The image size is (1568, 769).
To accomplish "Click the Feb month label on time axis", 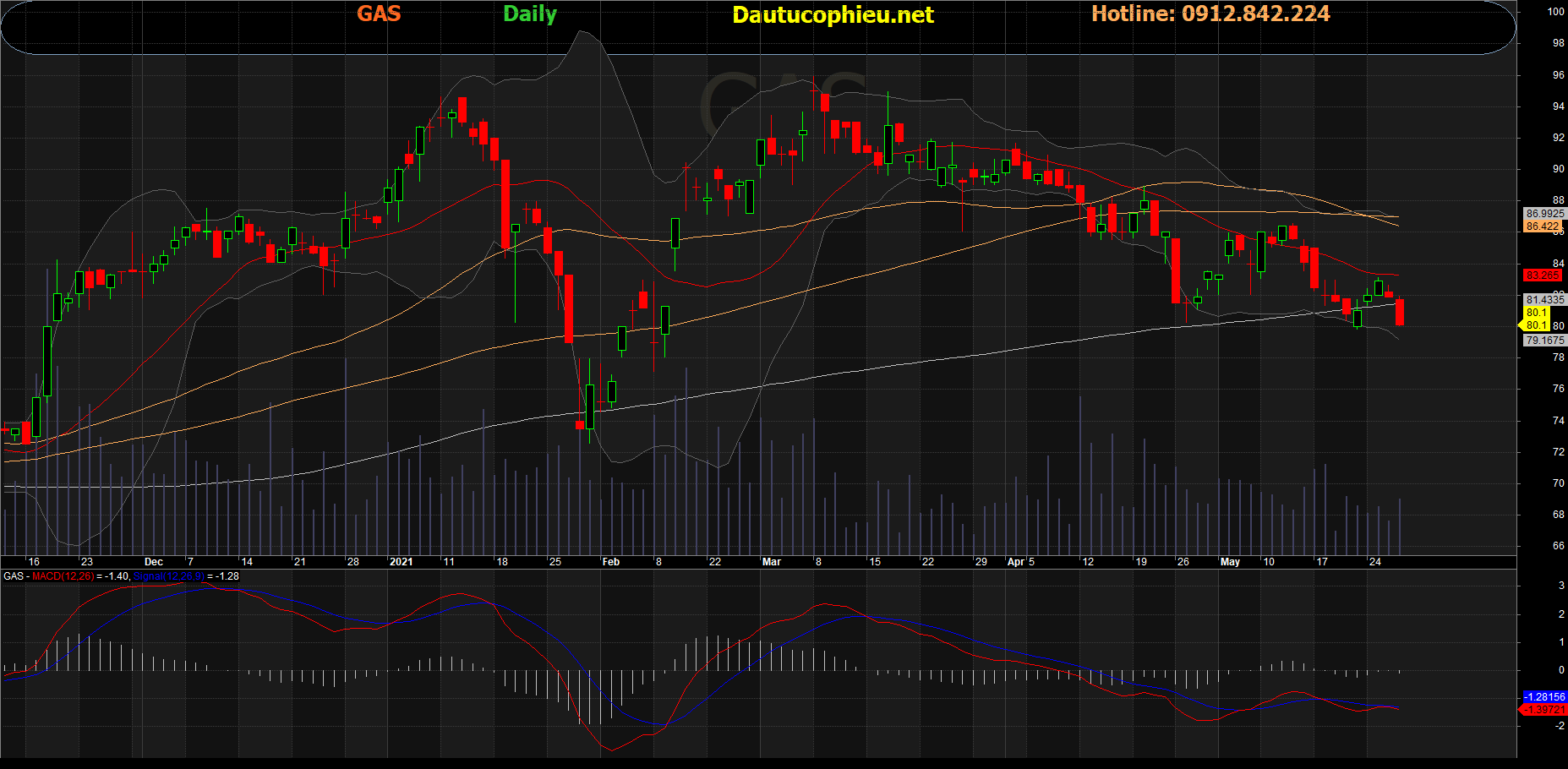I will 610,562.
